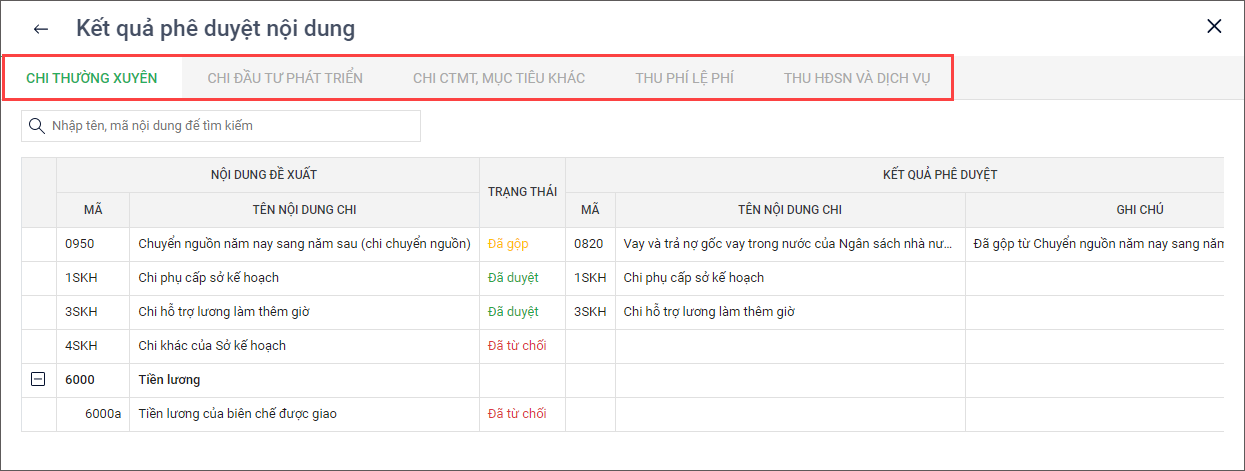The width and height of the screenshot is (1245, 471).
Task: Go to THU PHÍ LỆ PHÍ tab
Action: pyautogui.click(x=684, y=78)
